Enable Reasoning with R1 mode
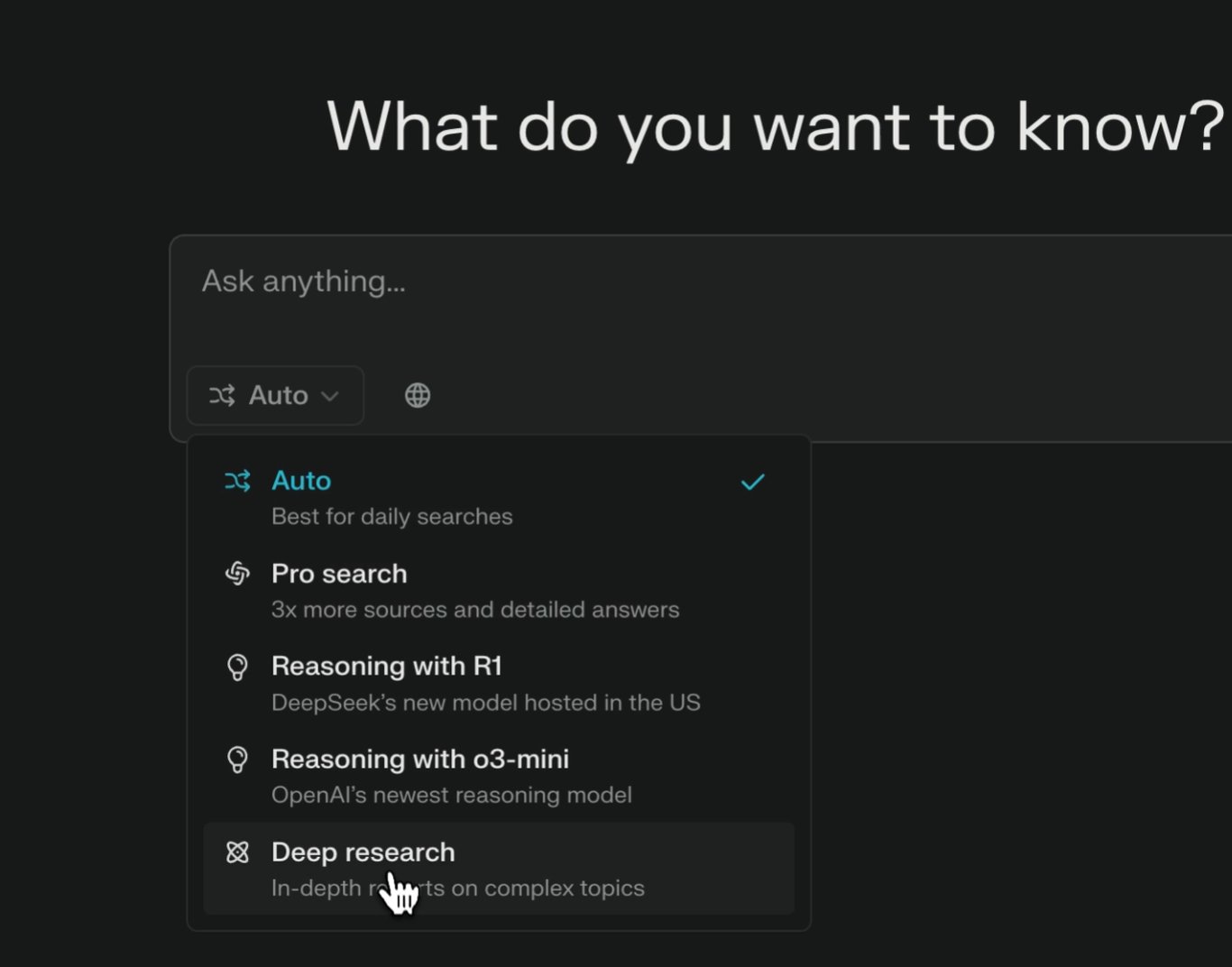This screenshot has height=967, width=1232. pos(388,667)
